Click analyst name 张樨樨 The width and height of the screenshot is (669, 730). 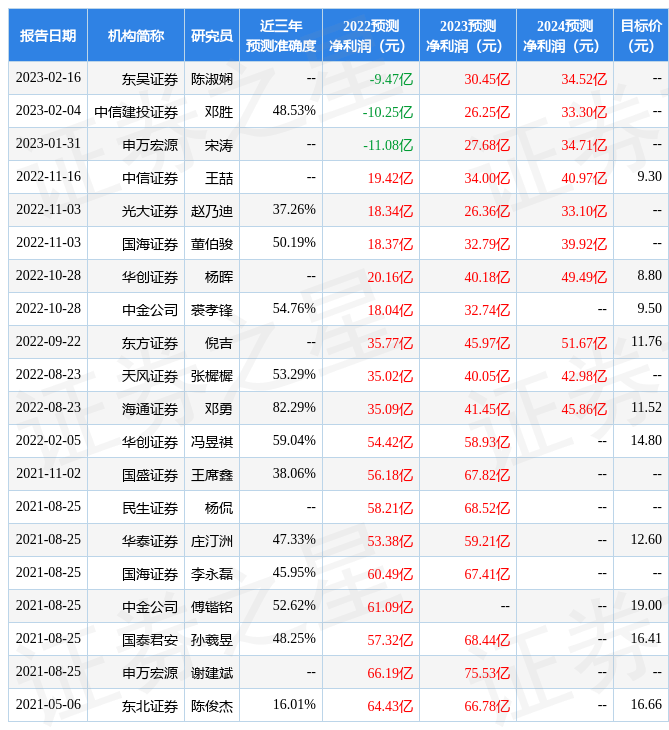[x=211, y=375]
